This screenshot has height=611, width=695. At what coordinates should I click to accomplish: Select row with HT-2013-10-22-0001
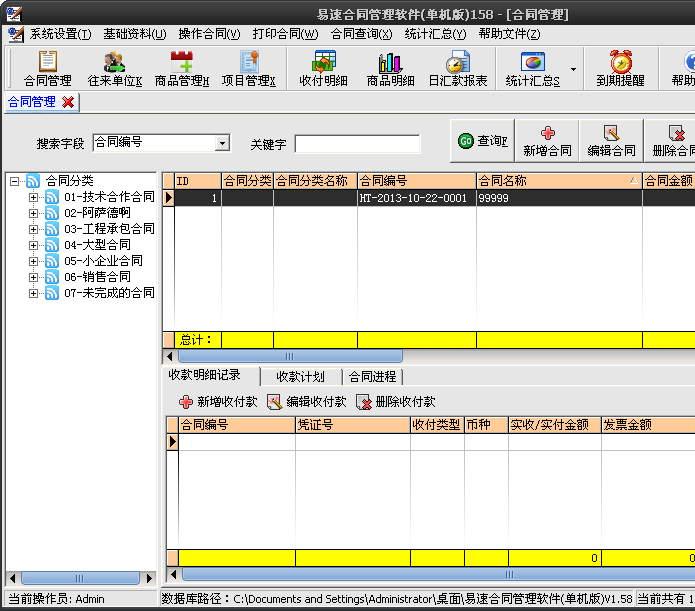tap(429, 198)
